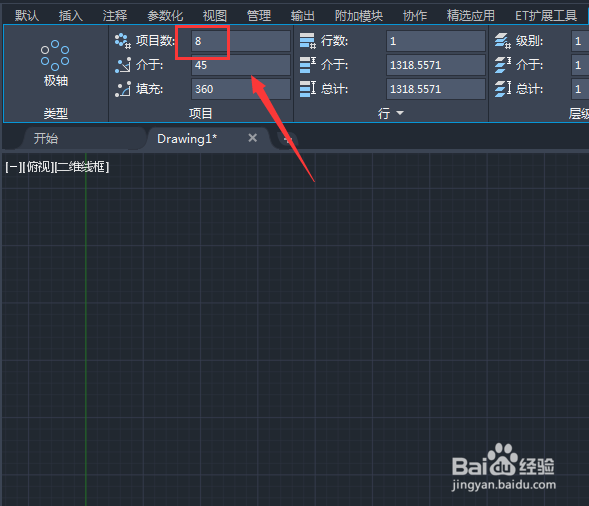This screenshot has width=589, height=506.
Task: Click the rows 总计 field showing 1318.5571
Action: click(x=436, y=89)
